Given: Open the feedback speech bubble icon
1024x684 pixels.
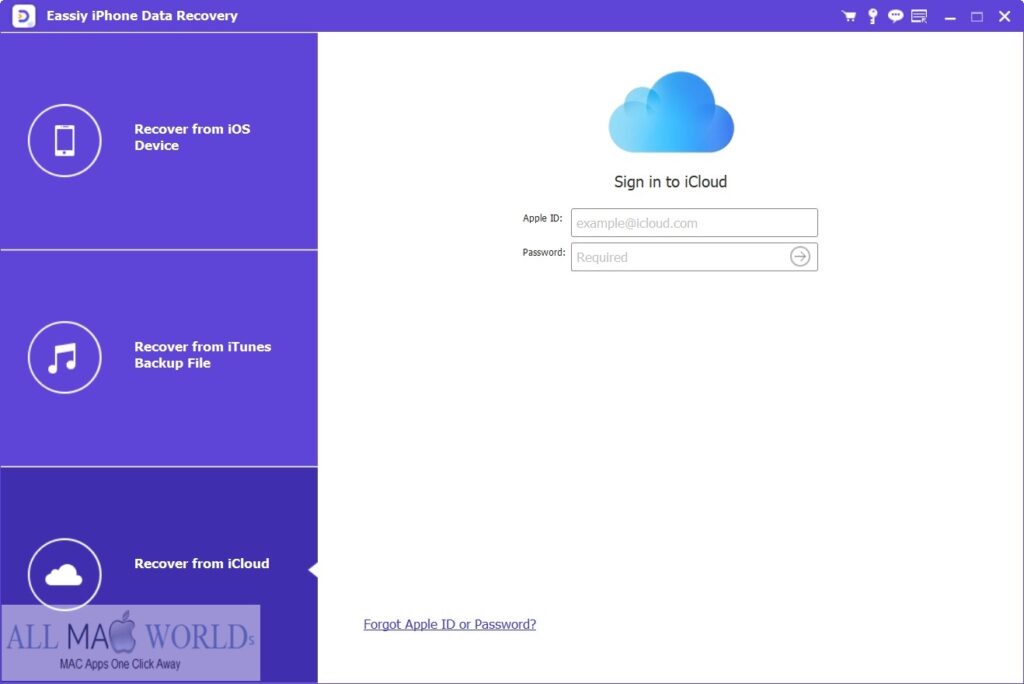Looking at the screenshot, I should point(895,16).
